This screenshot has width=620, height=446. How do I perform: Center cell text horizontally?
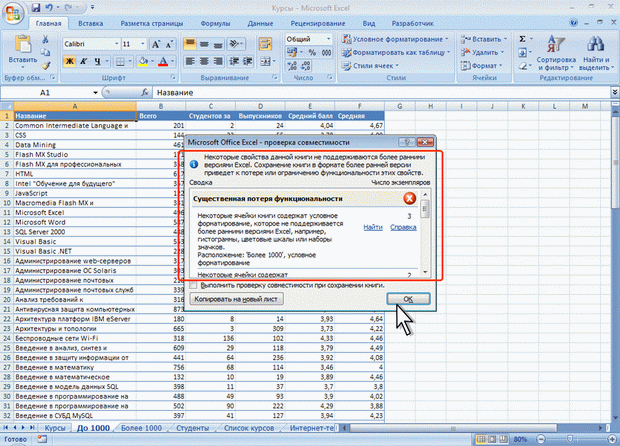tap(204, 61)
